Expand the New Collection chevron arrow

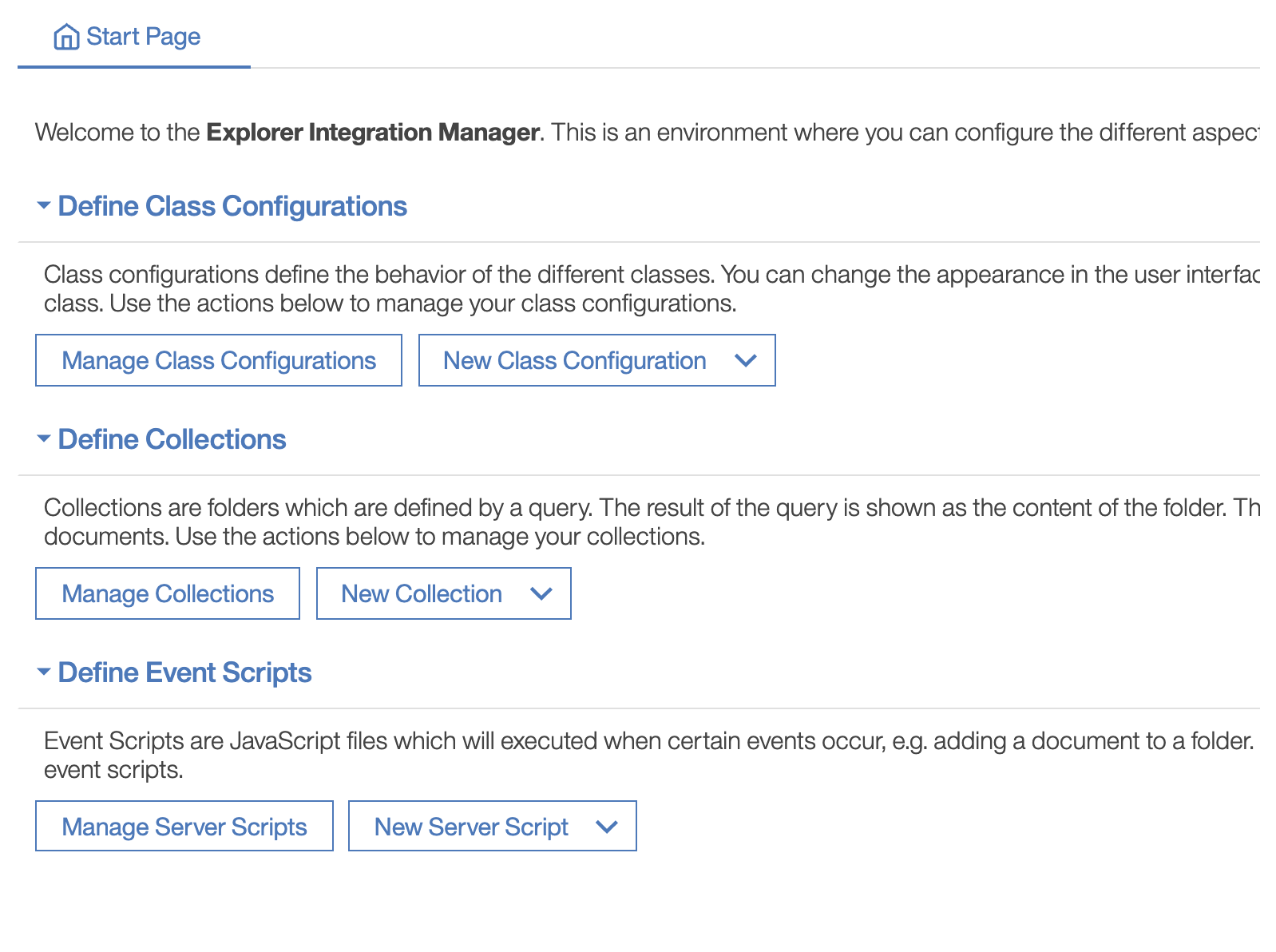541,594
